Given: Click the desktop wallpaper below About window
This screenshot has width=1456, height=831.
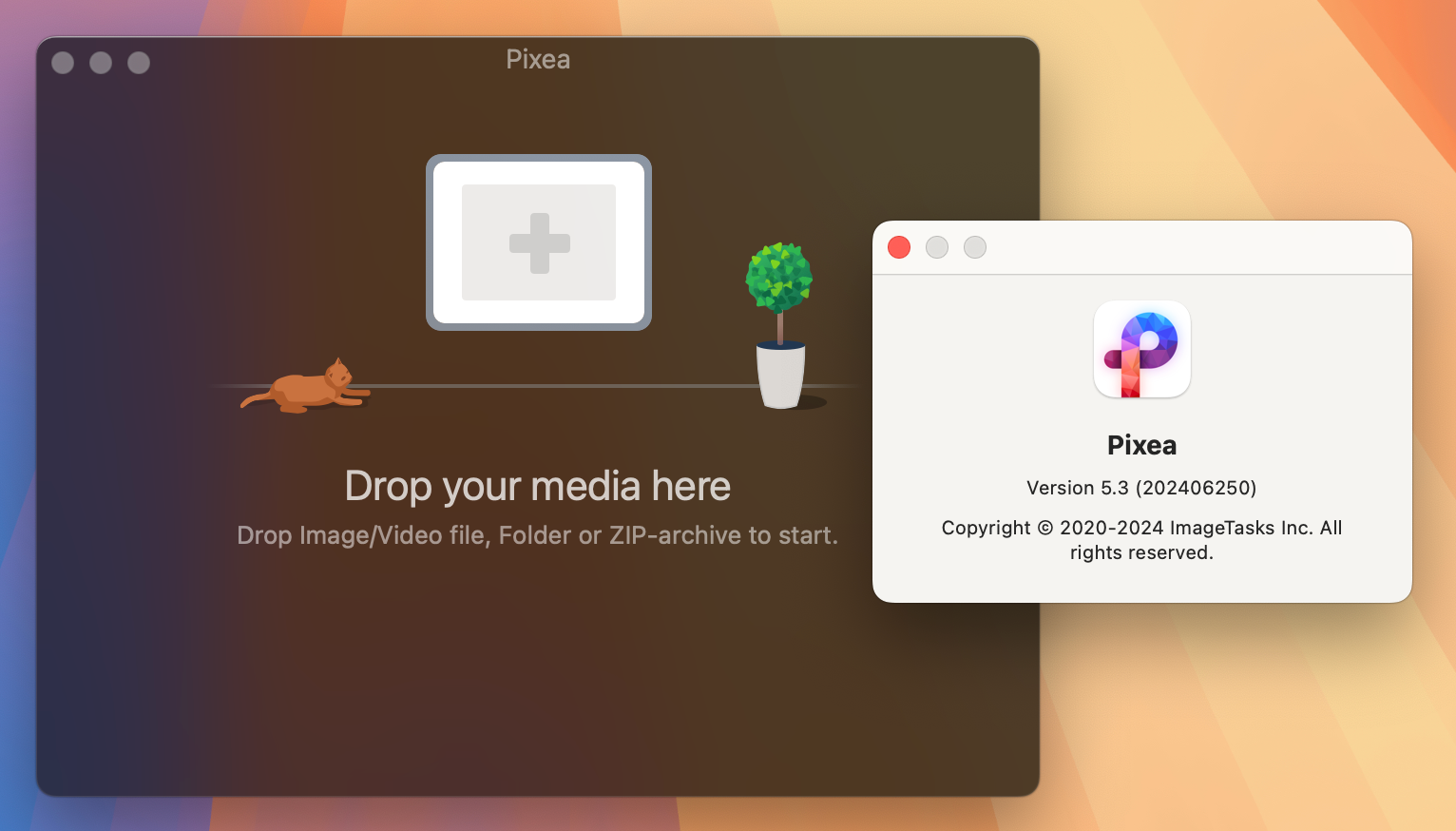Looking at the screenshot, I should 1236,713.
